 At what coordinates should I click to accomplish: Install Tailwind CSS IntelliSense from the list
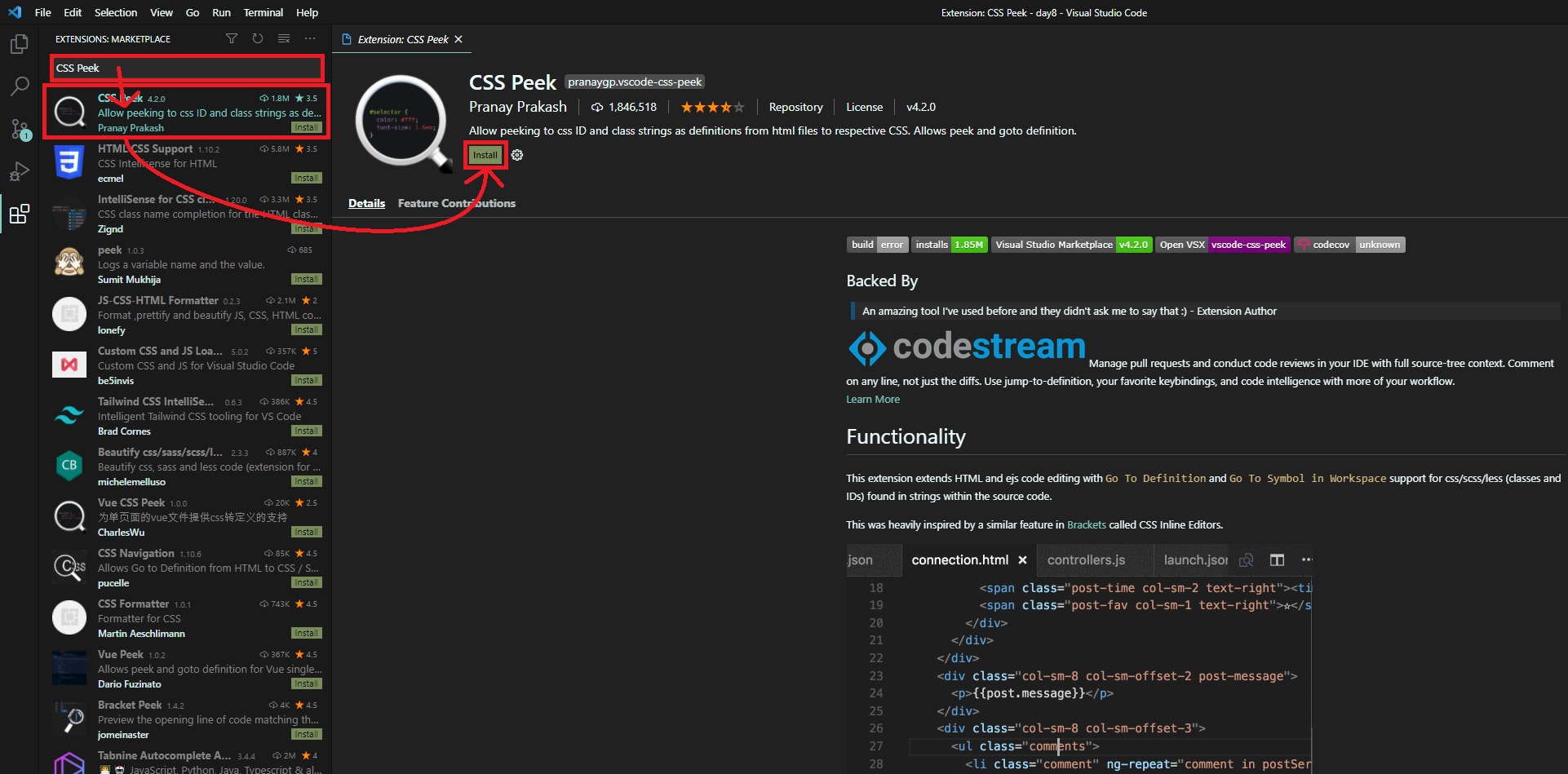[x=307, y=431]
